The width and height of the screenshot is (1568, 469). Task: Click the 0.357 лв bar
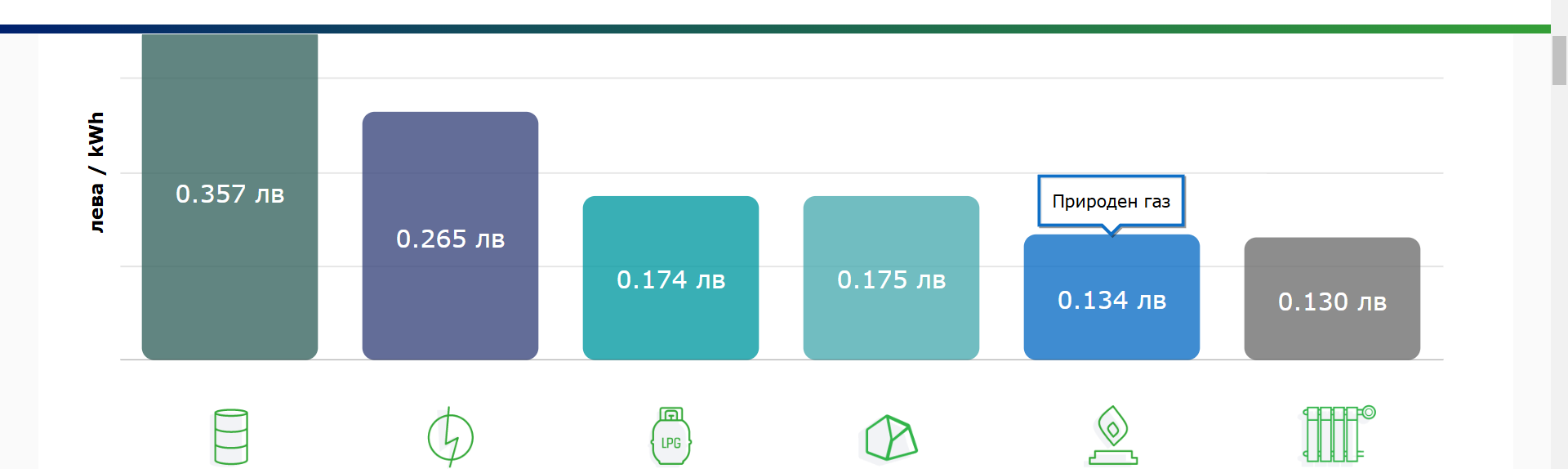[229, 197]
